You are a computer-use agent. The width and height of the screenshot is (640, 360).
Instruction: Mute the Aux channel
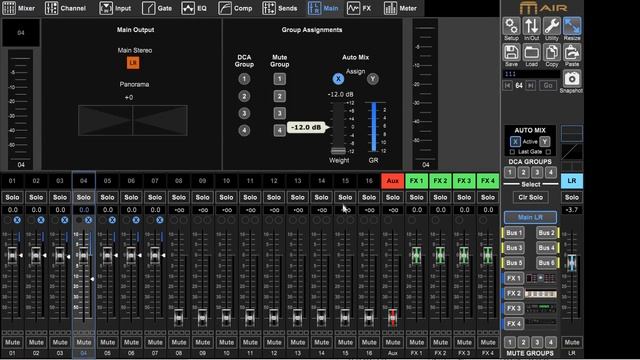pyautogui.click(x=392, y=342)
